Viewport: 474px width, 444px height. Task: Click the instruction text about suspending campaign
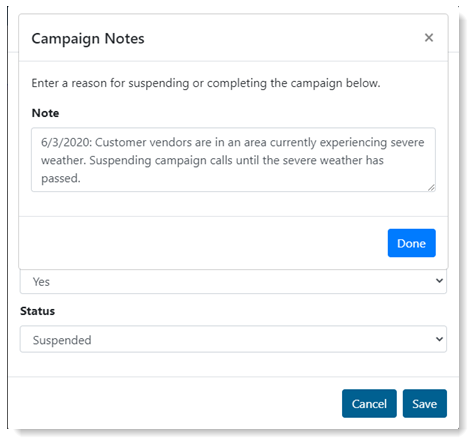click(x=206, y=83)
